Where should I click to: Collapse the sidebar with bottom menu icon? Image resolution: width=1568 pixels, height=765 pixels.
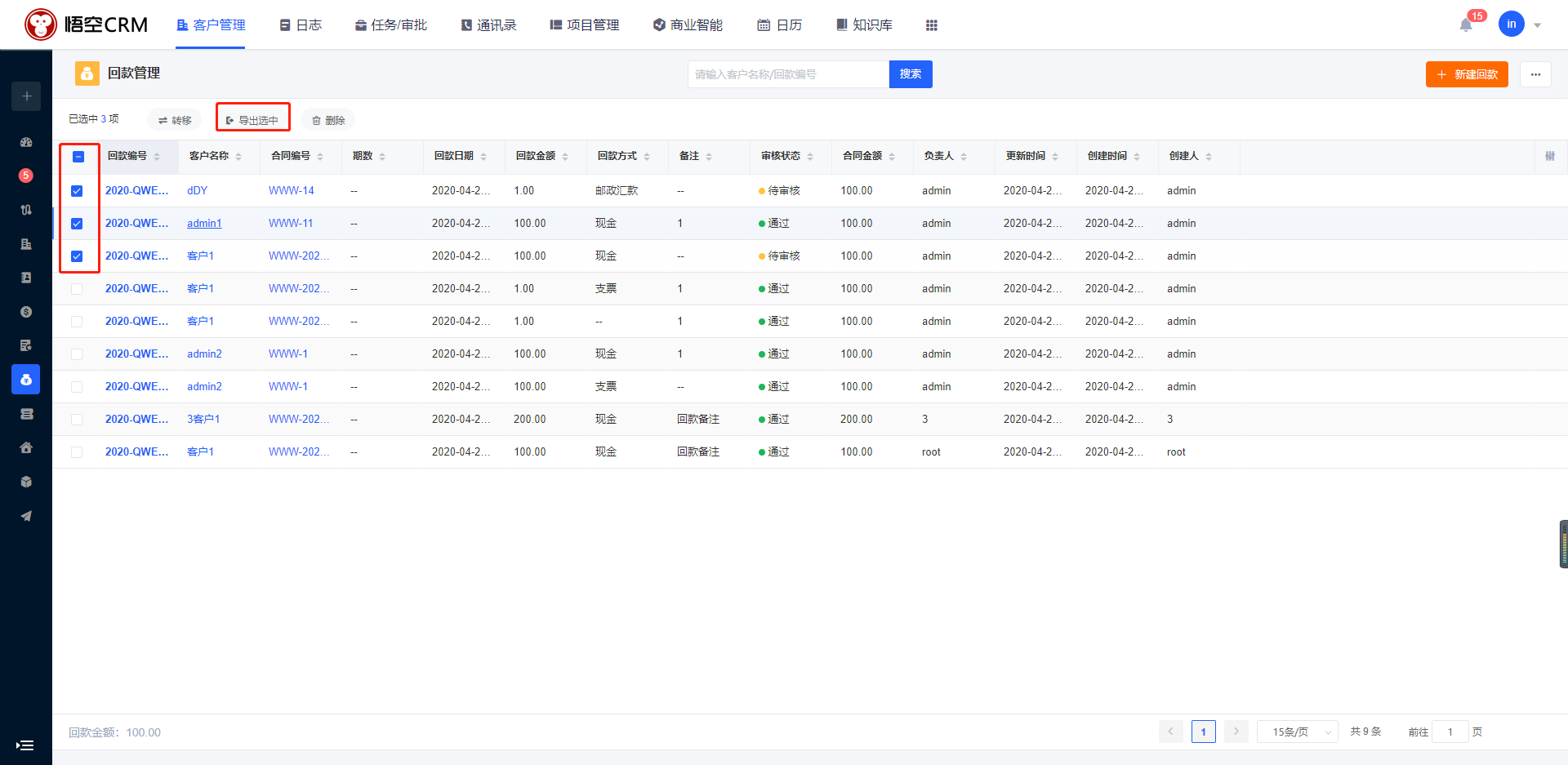[x=25, y=745]
